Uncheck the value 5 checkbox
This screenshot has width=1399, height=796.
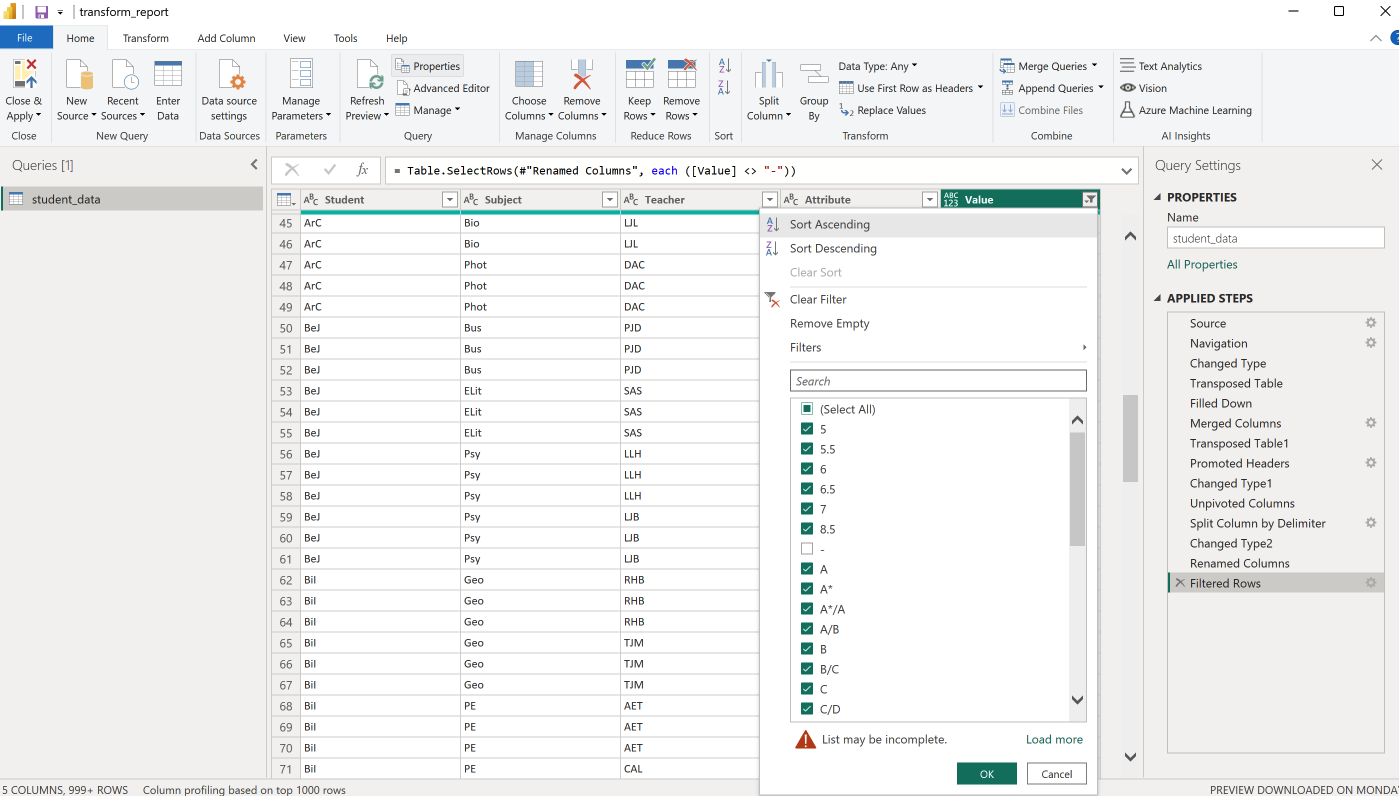click(x=807, y=429)
